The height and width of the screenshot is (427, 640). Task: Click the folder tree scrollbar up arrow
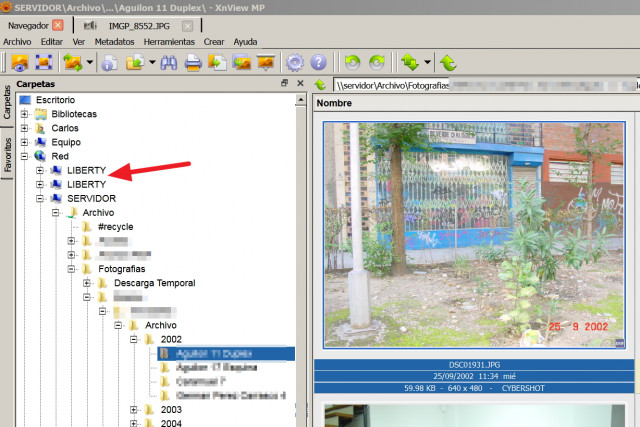pyautogui.click(x=301, y=100)
